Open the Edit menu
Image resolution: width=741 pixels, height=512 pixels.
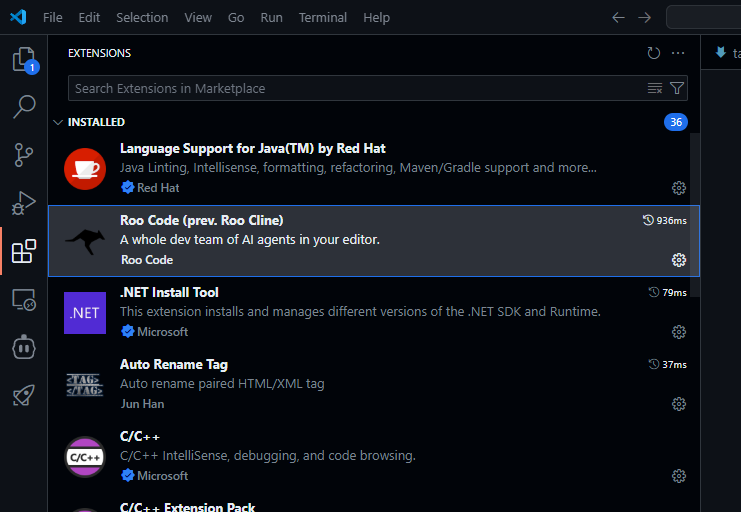tap(89, 17)
